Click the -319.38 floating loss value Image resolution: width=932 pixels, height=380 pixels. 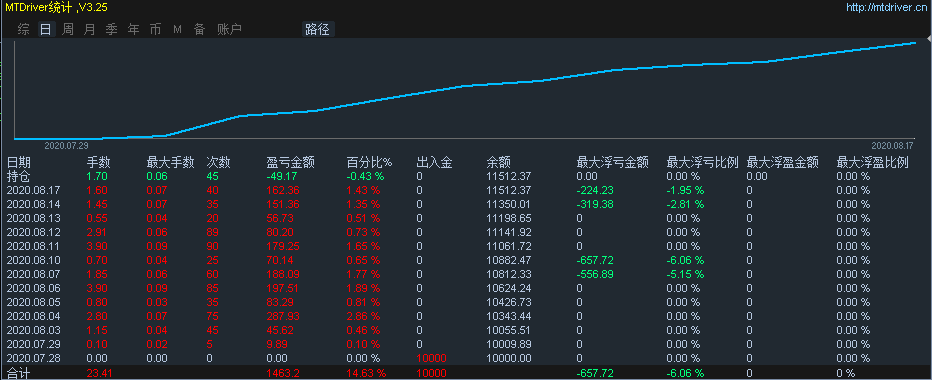click(595, 205)
